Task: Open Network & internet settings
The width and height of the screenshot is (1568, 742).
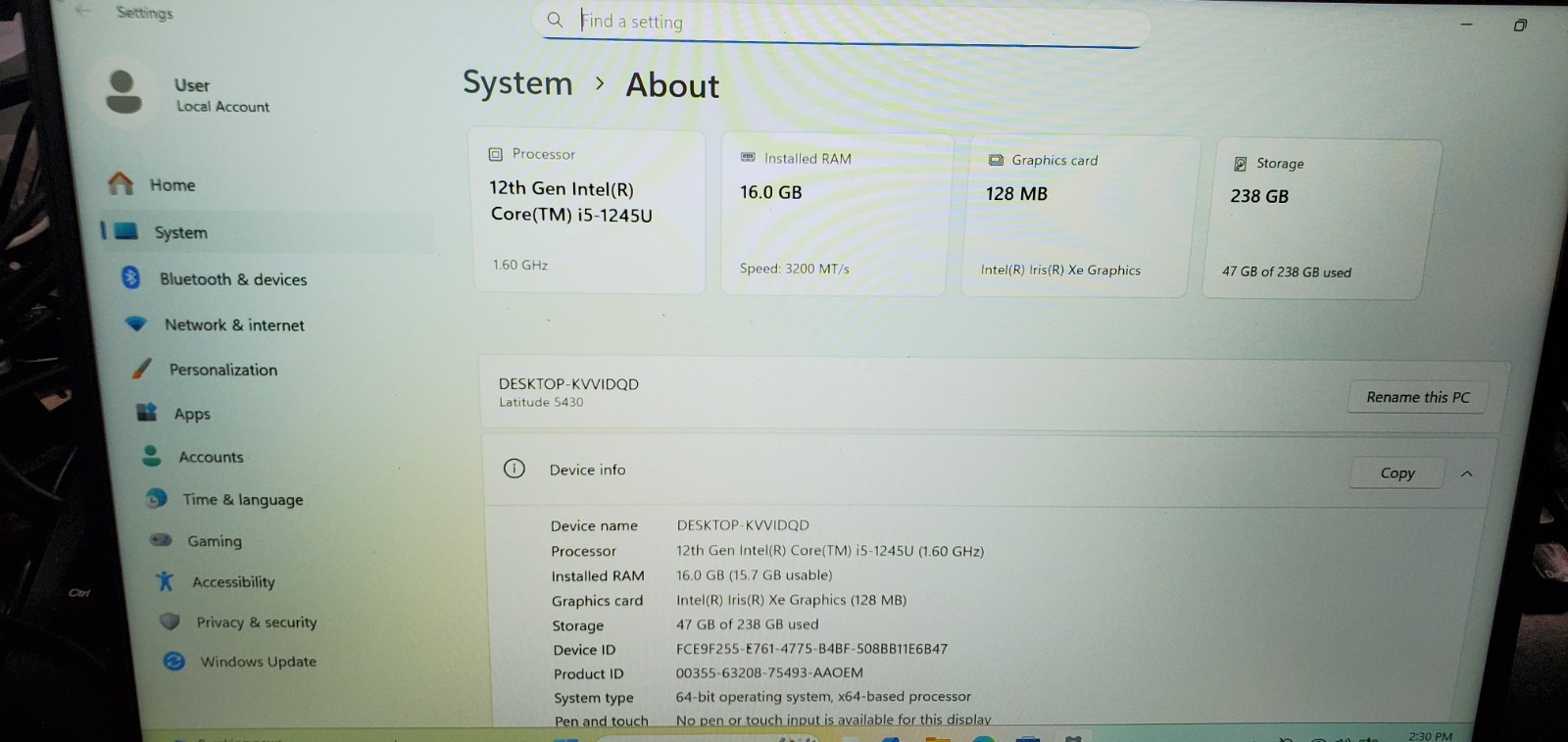Action: coord(234,324)
